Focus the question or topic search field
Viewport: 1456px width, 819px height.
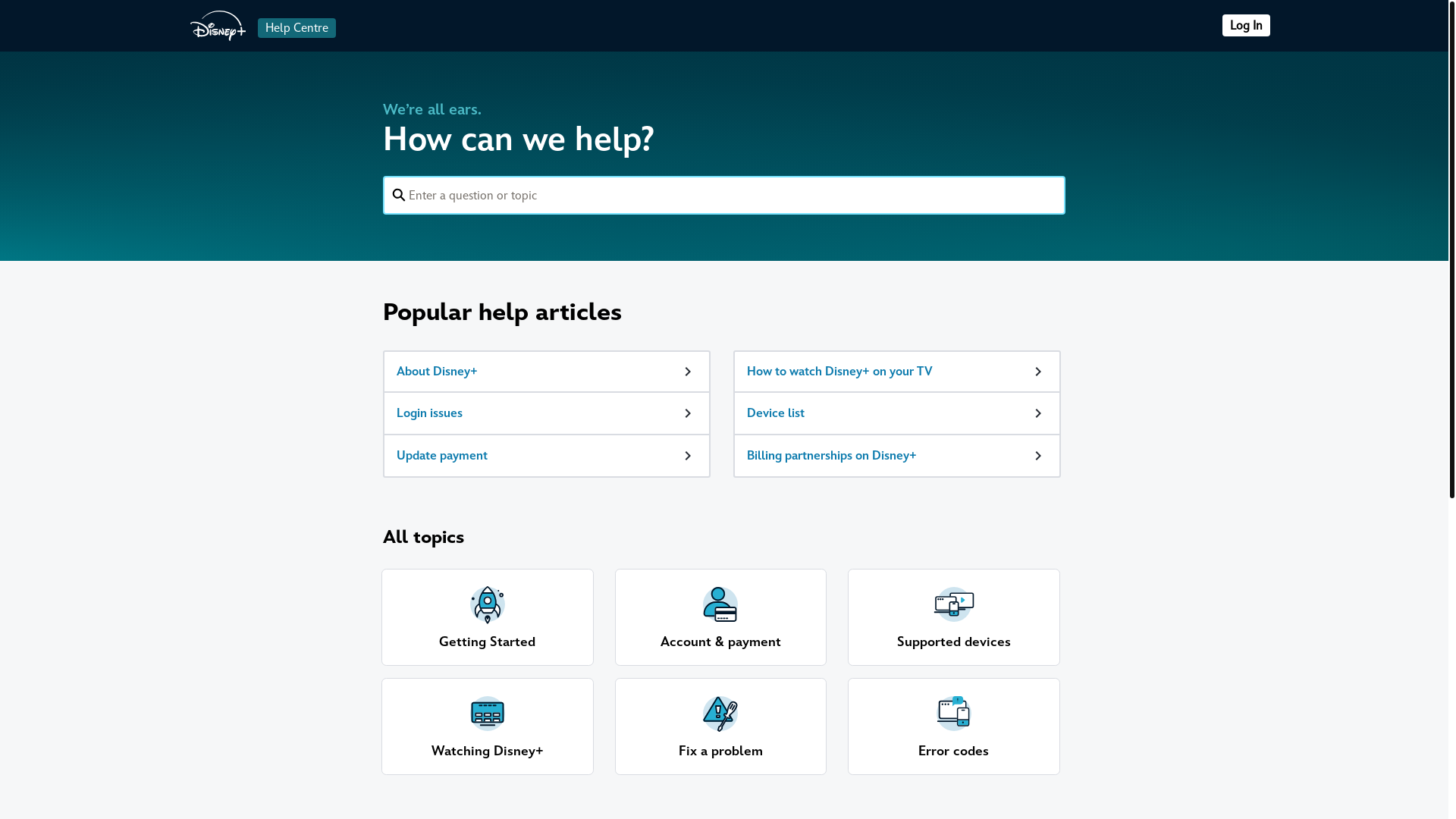pyautogui.click(x=724, y=196)
